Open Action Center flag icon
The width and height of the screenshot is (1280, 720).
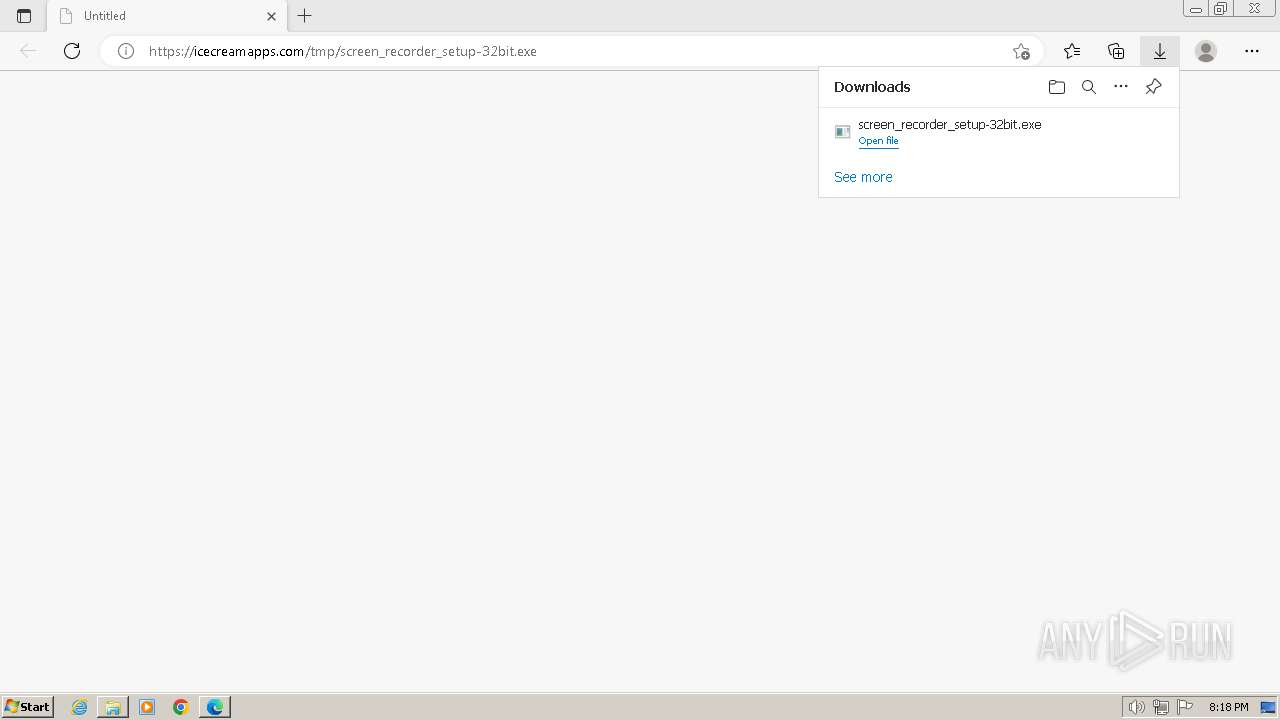[x=1185, y=707]
